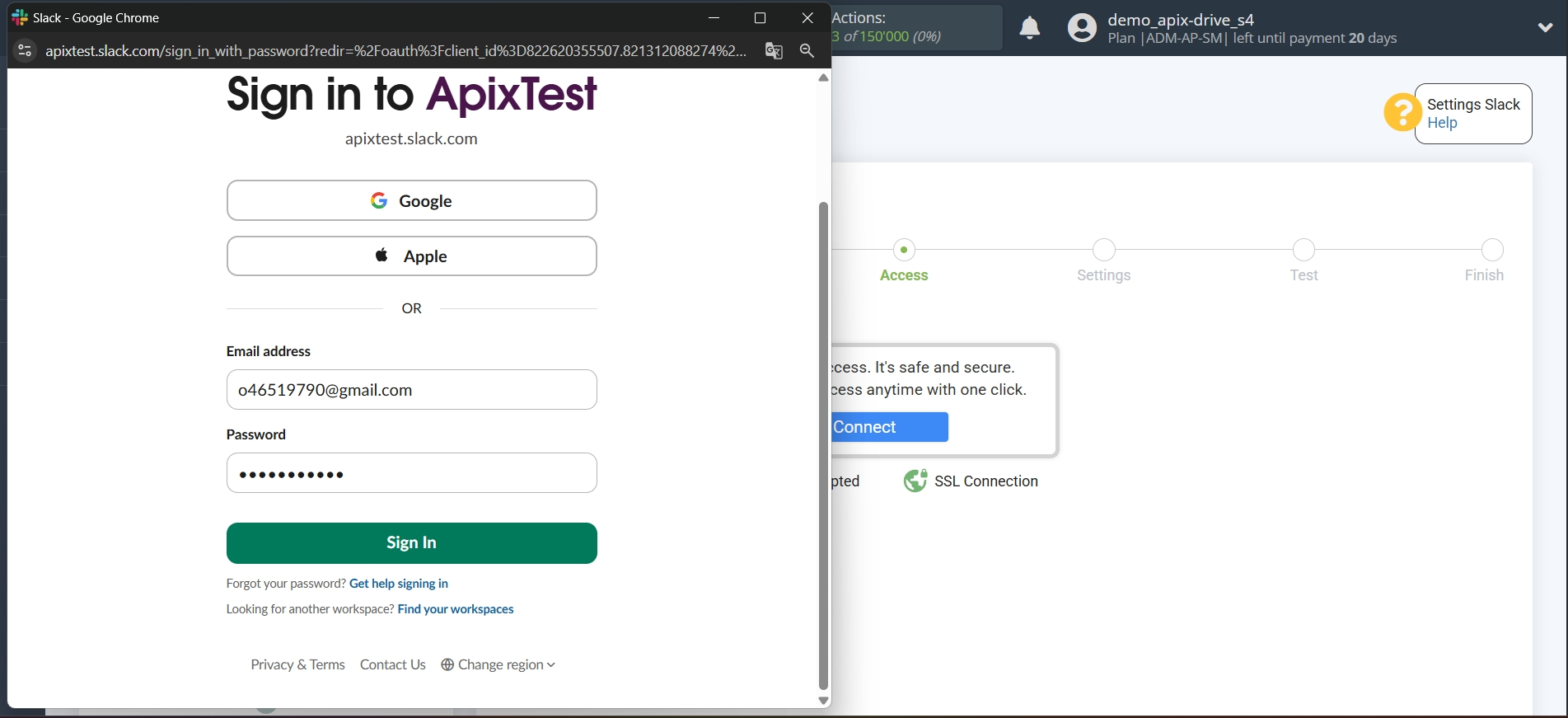Image resolution: width=1568 pixels, height=718 pixels.
Task: Close the Slack Chrome popup window
Action: click(807, 17)
